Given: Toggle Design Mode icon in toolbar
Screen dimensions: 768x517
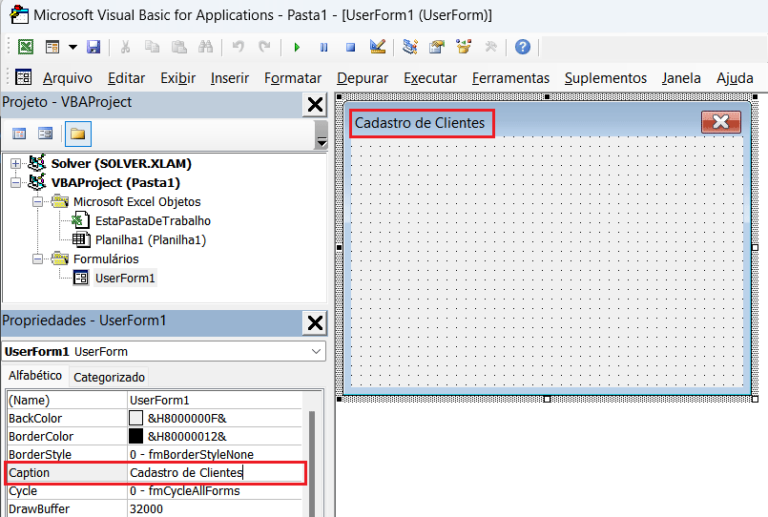Looking at the screenshot, I should pyautogui.click(x=377, y=47).
